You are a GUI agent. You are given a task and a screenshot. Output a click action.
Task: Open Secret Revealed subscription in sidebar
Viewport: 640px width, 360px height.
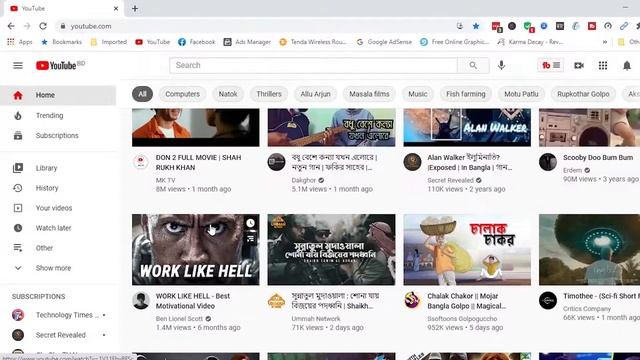pos(58,335)
